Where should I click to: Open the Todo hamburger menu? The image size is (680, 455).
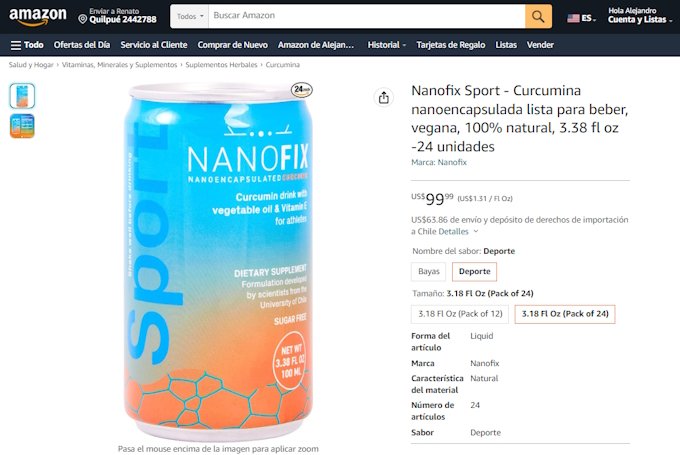point(27,45)
